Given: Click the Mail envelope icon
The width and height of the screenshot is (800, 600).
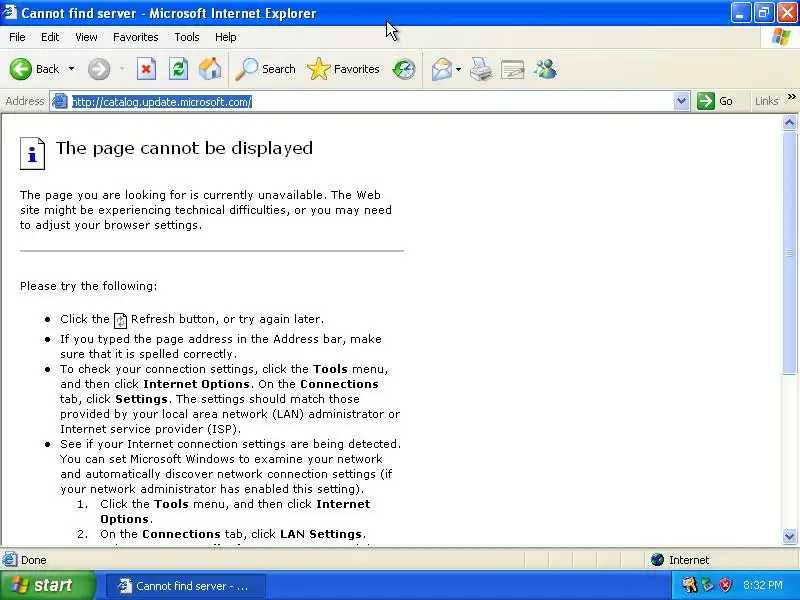Looking at the screenshot, I should [442, 69].
